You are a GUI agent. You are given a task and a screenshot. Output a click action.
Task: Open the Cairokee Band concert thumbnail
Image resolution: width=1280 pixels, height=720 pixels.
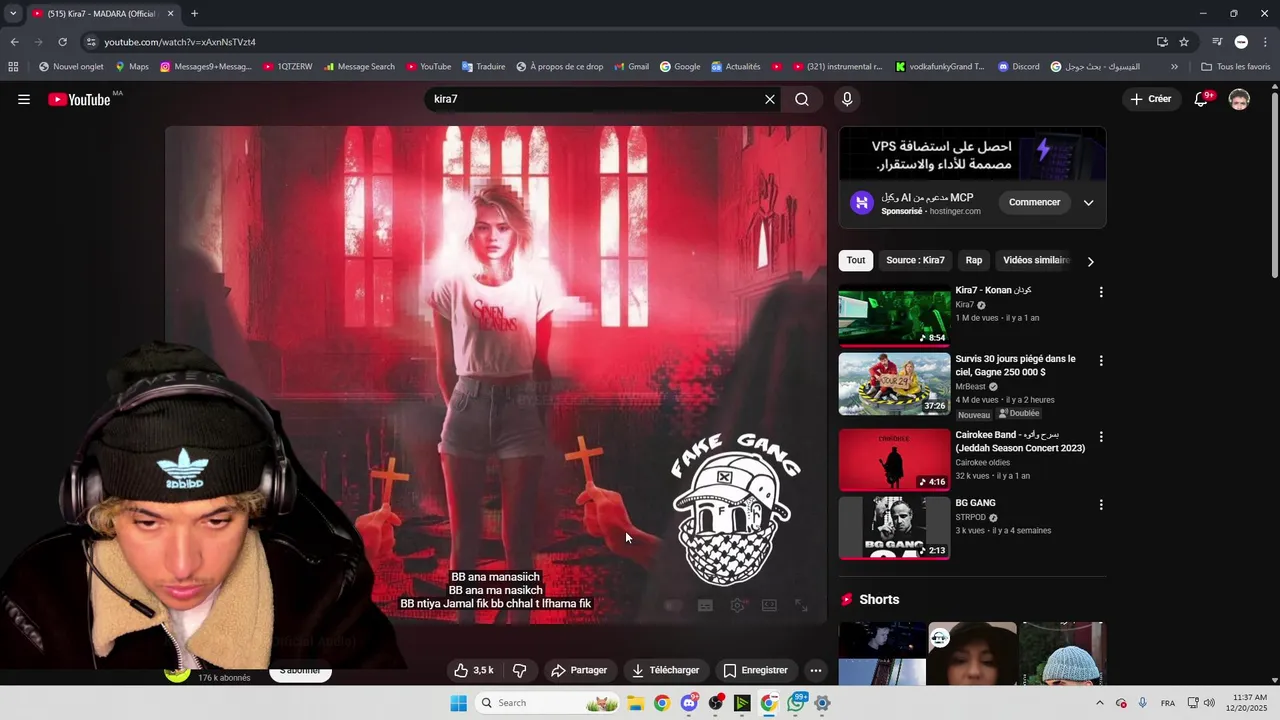(894, 460)
